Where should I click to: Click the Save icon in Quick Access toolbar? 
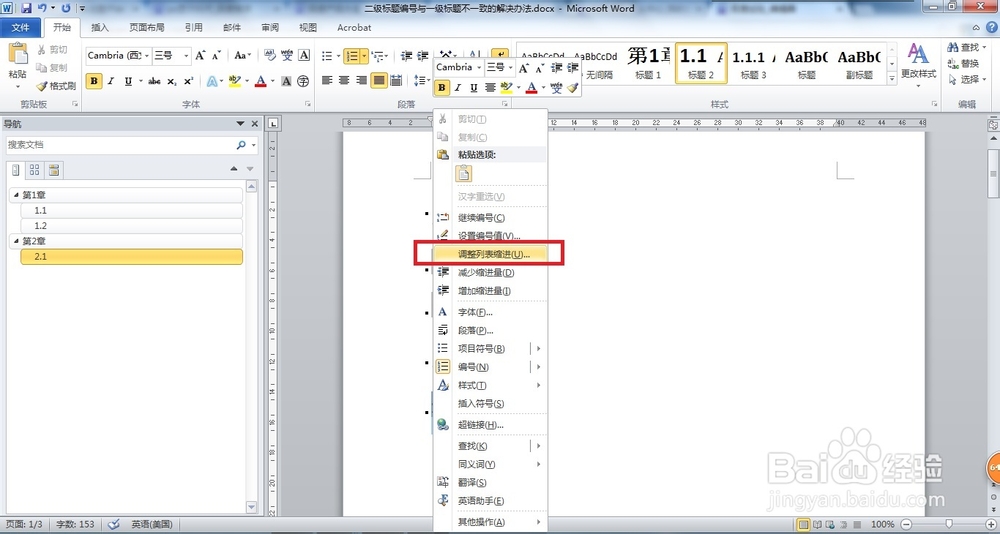26,8
